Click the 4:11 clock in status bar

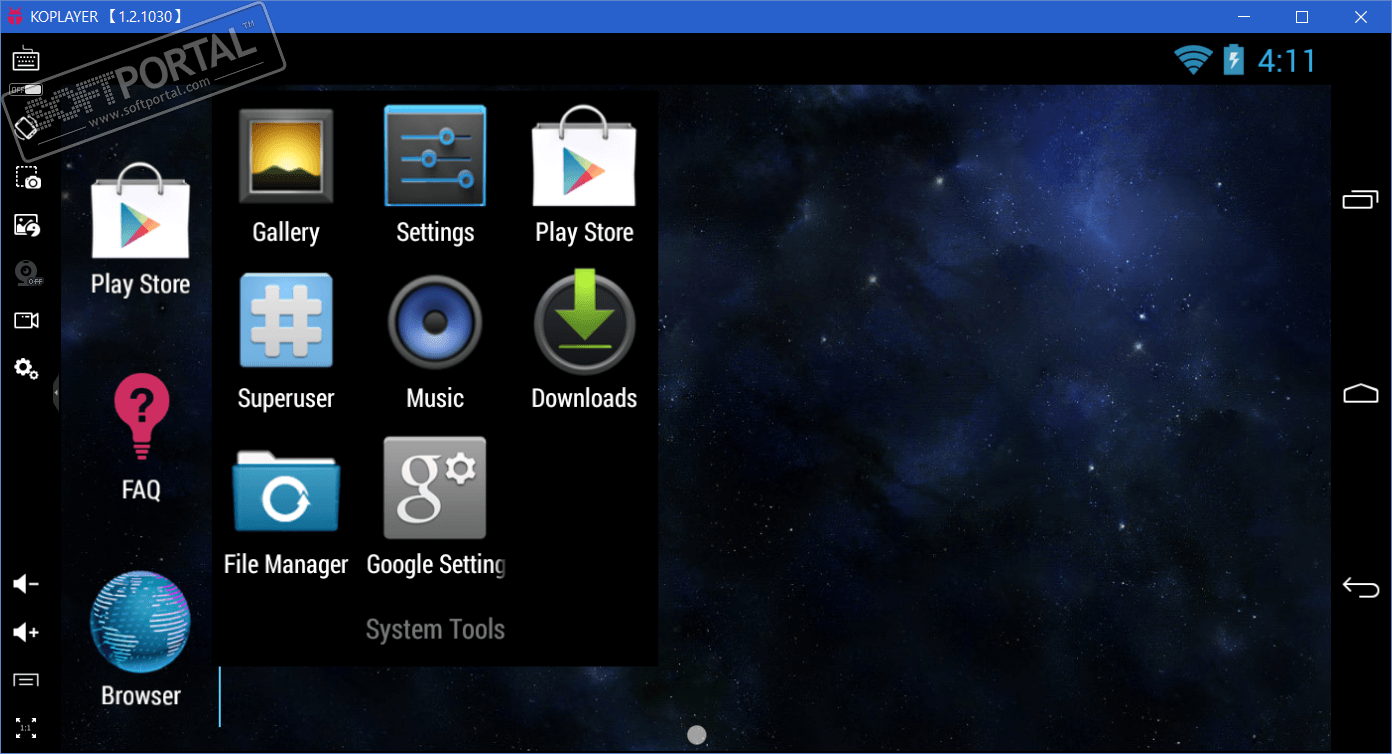pos(1286,61)
